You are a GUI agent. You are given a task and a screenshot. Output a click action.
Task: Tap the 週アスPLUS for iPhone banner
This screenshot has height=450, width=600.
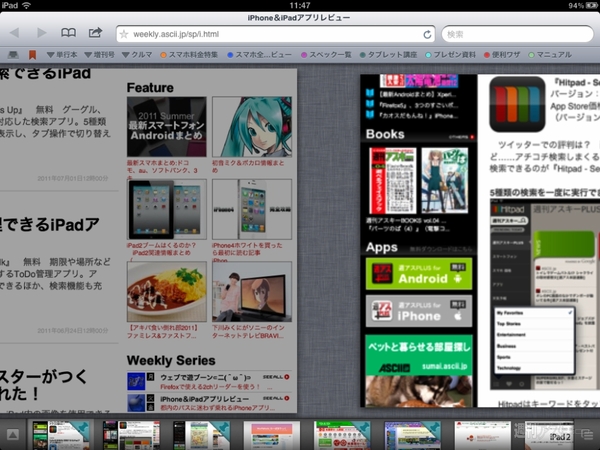click(419, 311)
